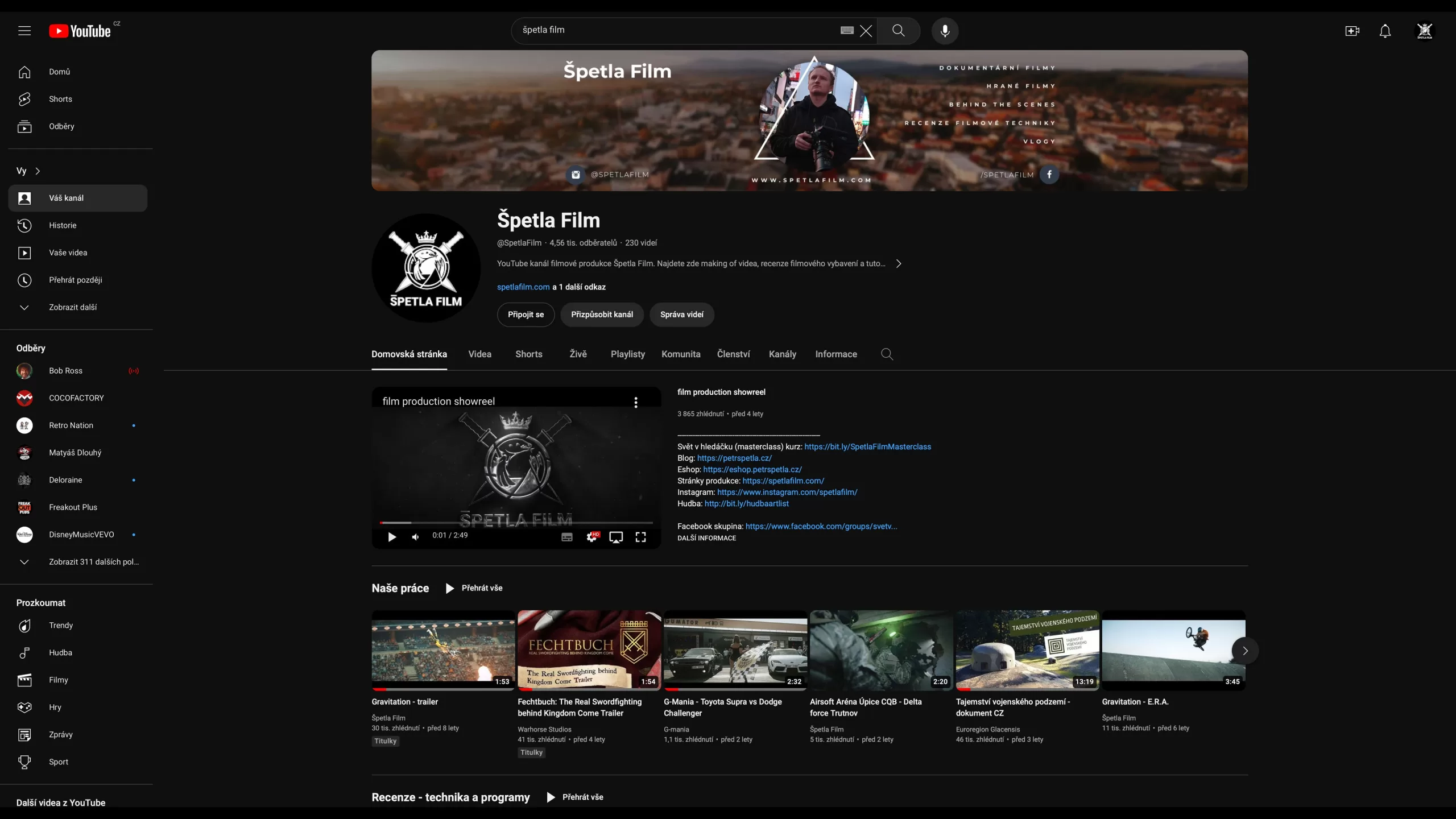Open Hry in Prozkoumat
Screen dimensions: 1456x819
pos(78,708)
